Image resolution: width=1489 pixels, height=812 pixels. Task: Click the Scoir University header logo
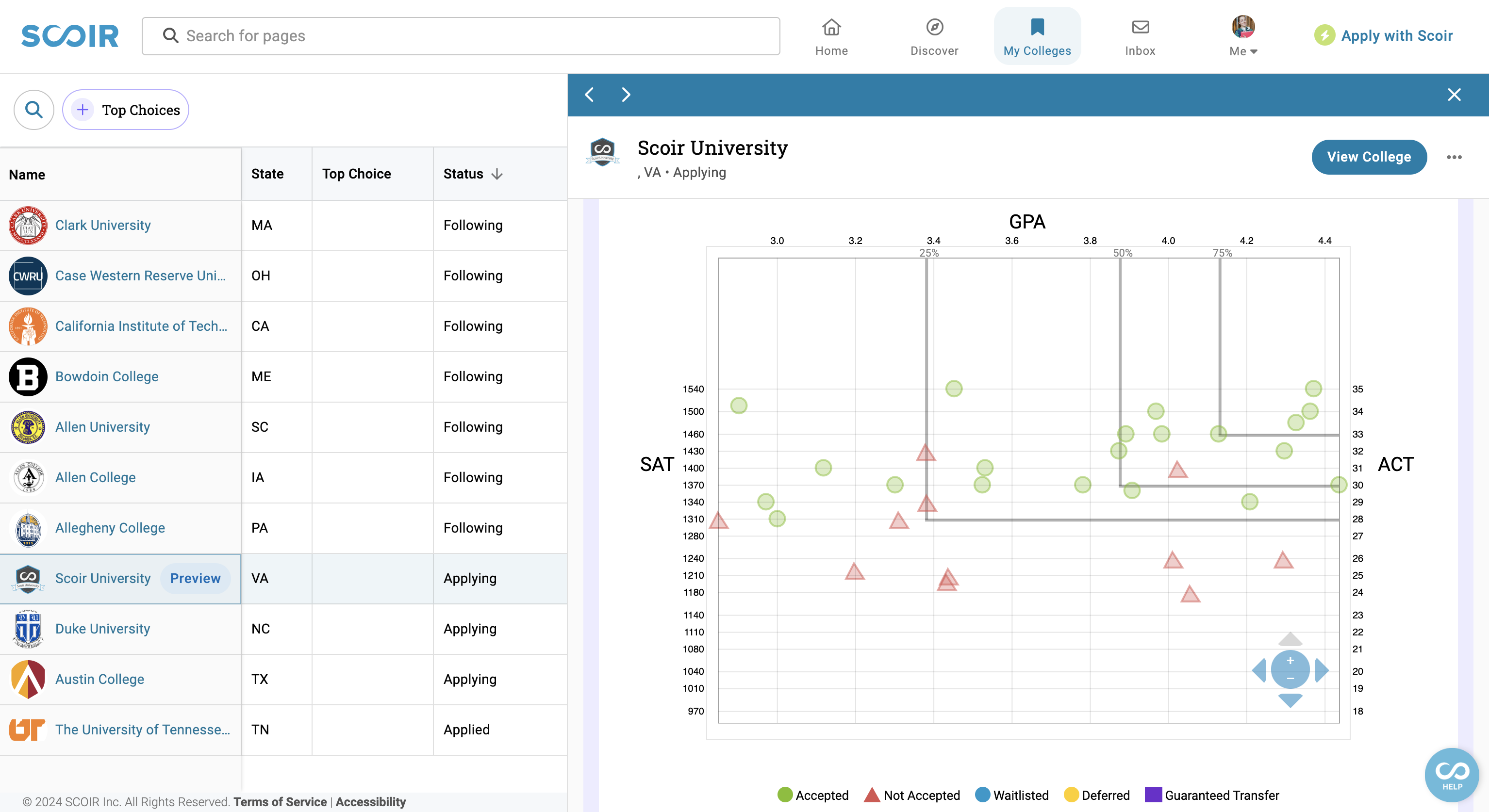(602, 152)
